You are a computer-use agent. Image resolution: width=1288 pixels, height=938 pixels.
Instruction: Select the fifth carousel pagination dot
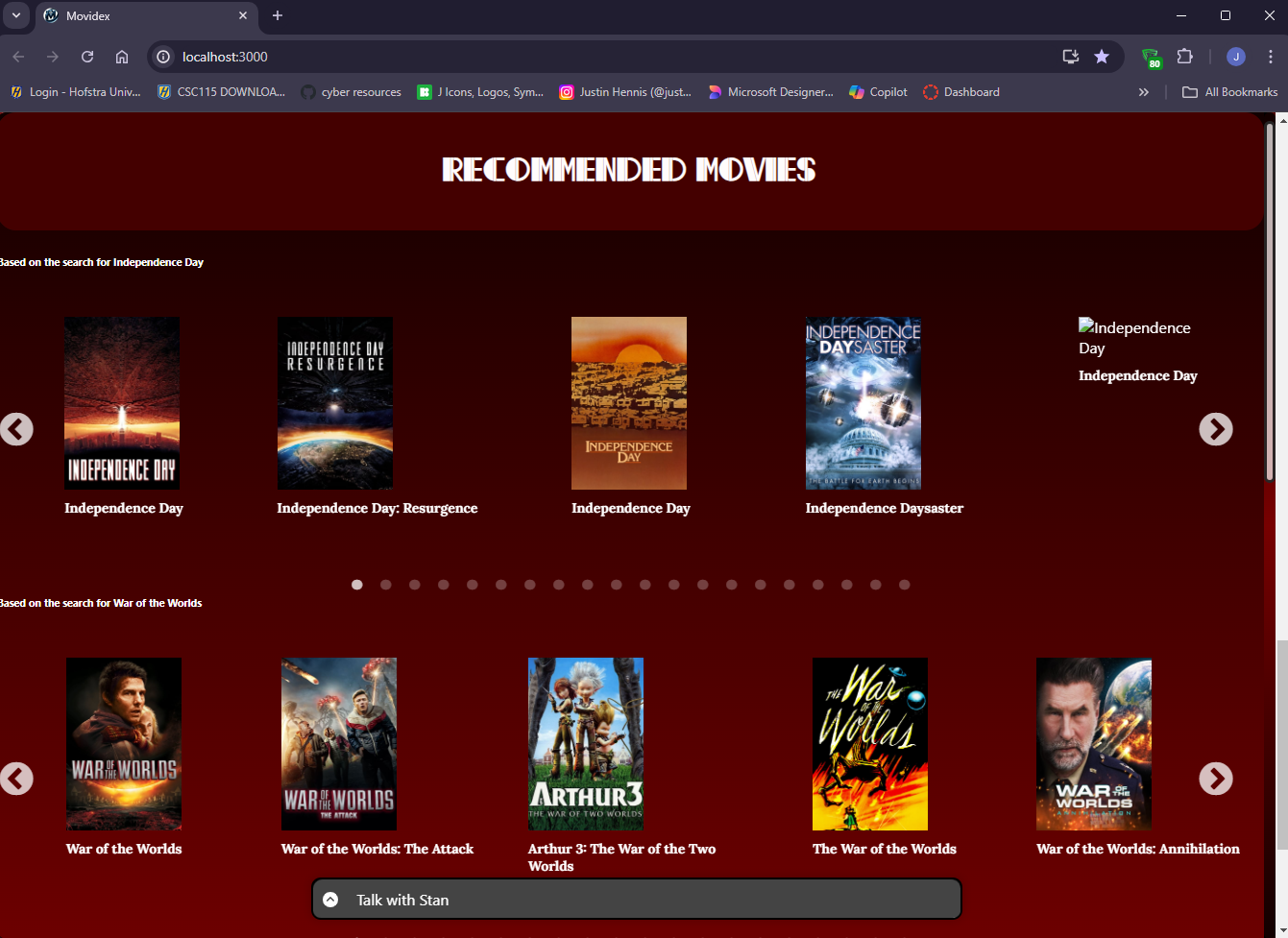473,585
